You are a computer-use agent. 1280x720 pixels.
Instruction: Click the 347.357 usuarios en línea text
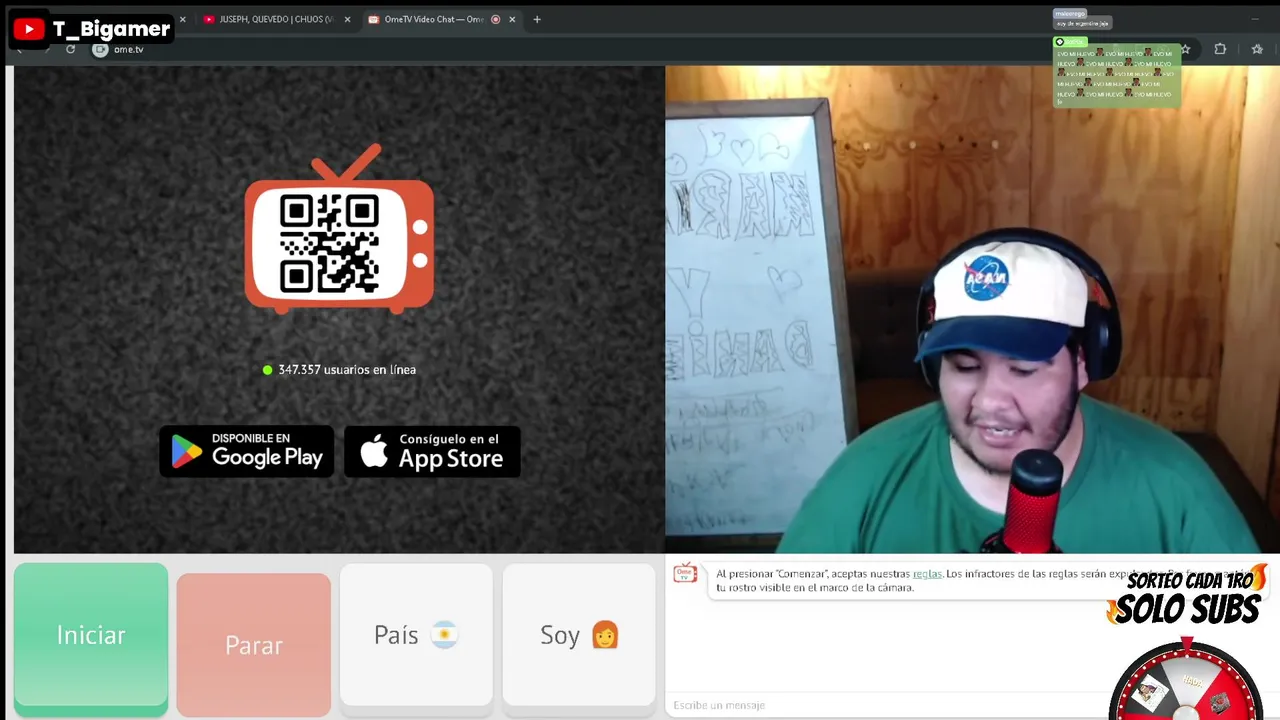point(347,370)
